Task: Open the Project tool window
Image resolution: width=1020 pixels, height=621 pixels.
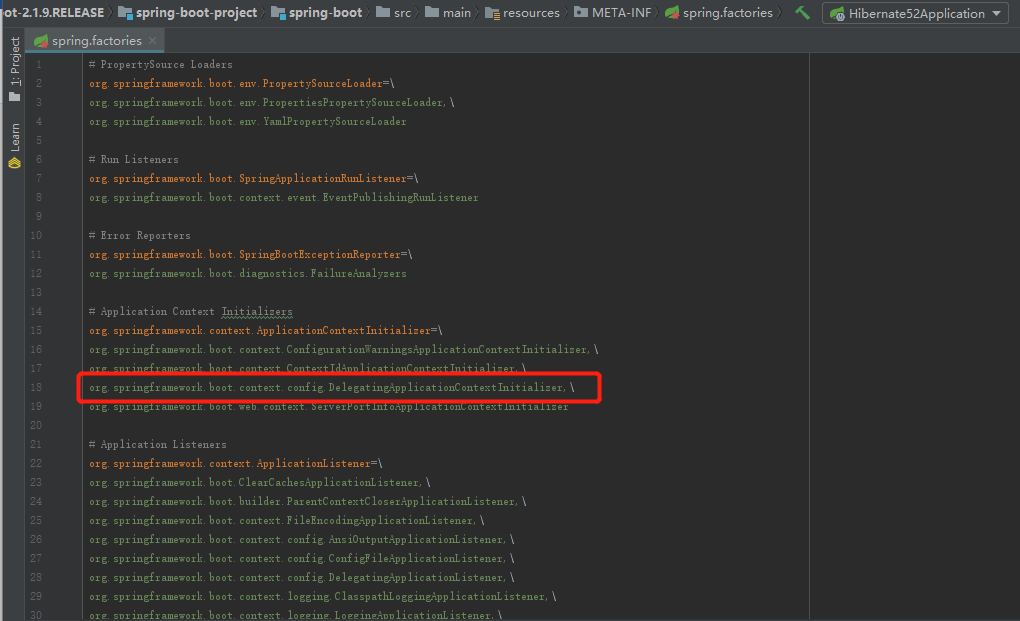Action: click(x=14, y=70)
